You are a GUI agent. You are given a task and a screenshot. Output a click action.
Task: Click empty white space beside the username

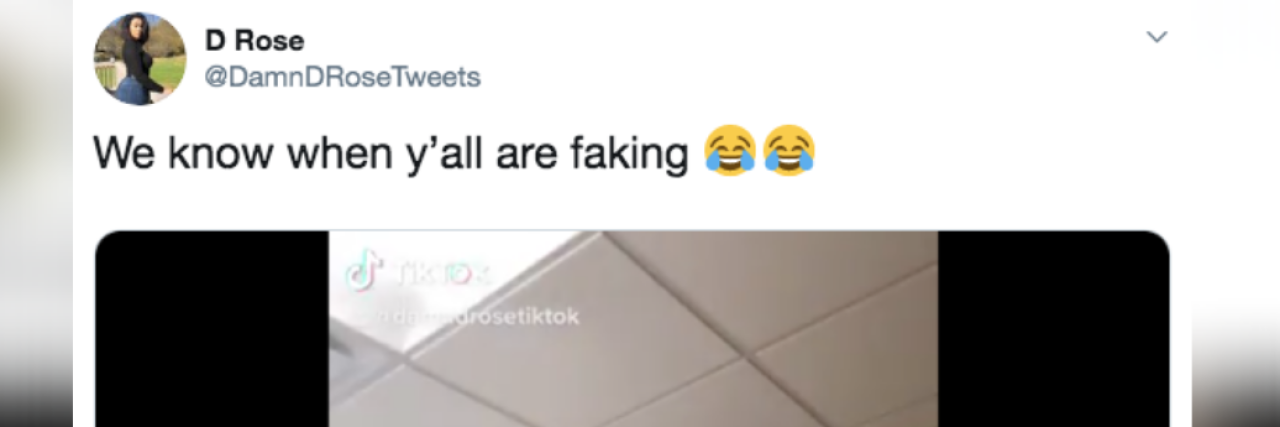pos(800,60)
